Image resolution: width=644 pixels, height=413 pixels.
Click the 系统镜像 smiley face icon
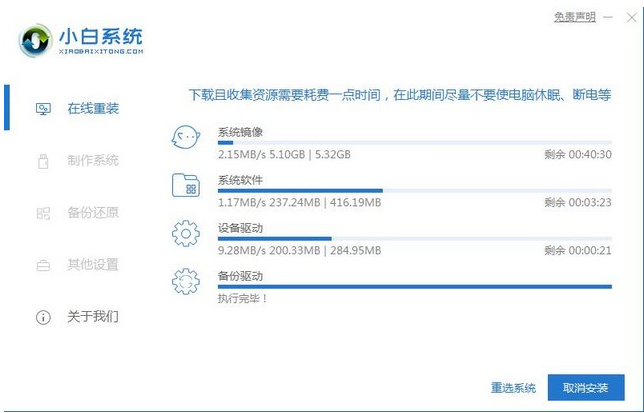(x=186, y=140)
